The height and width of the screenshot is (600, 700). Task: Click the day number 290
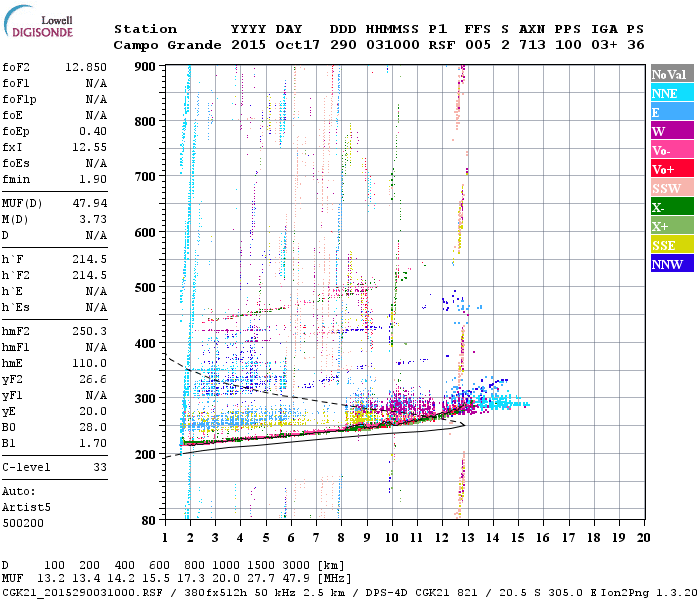(343, 45)
